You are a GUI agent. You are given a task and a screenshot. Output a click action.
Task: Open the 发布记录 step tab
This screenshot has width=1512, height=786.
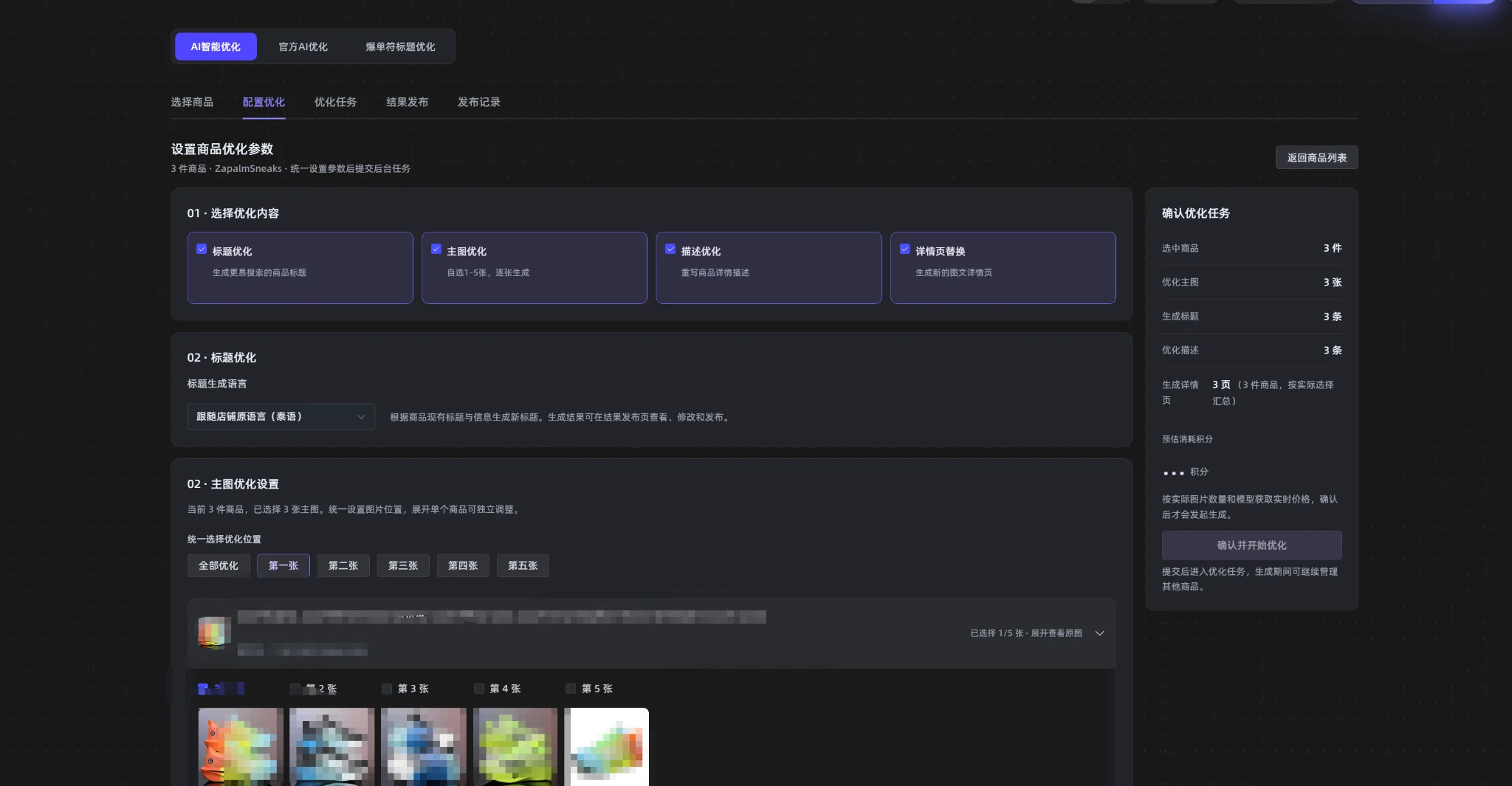coord(478,102)
